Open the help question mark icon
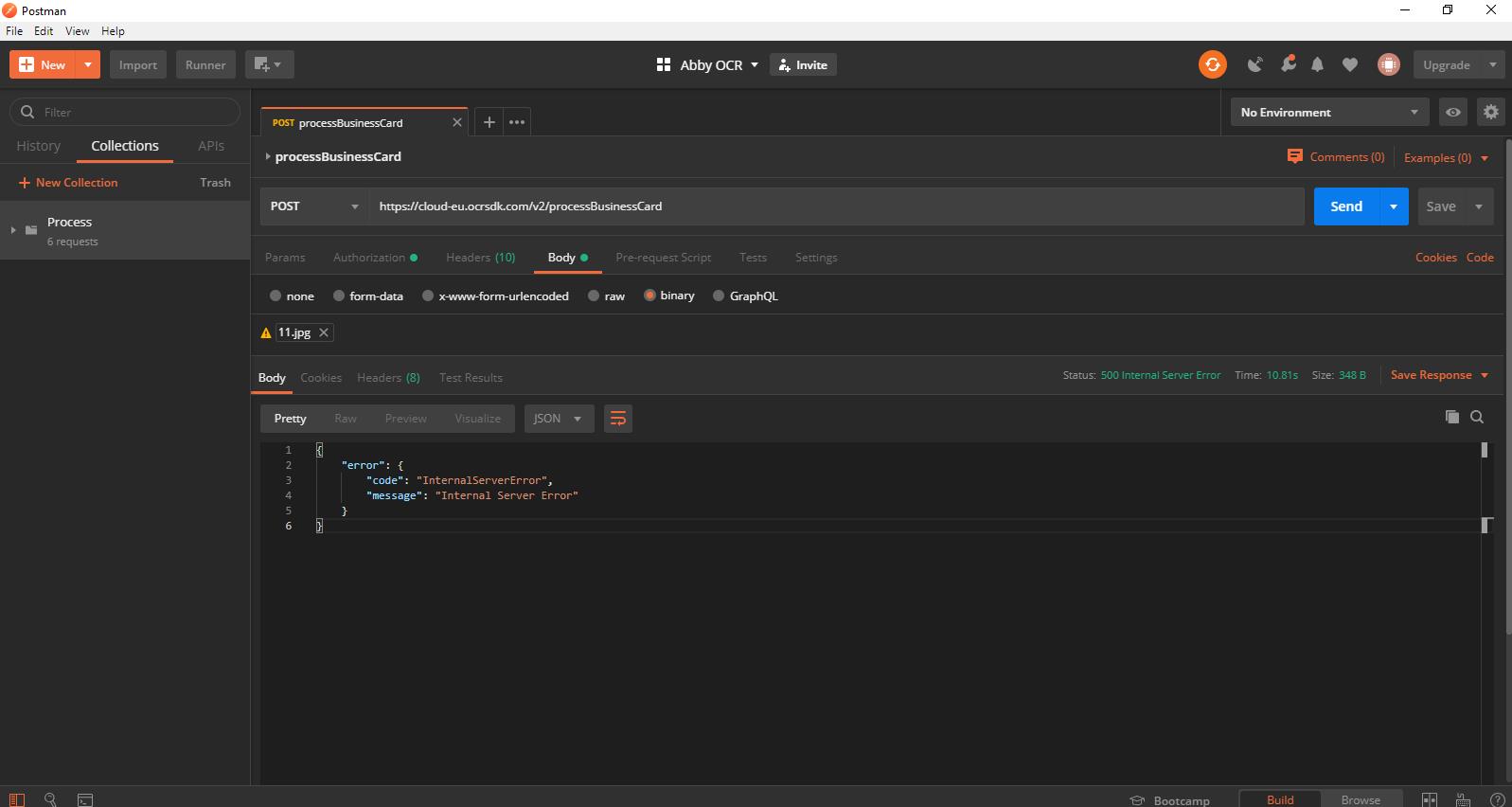This screenshot has width=1512, height=807. click(1497, 800)
